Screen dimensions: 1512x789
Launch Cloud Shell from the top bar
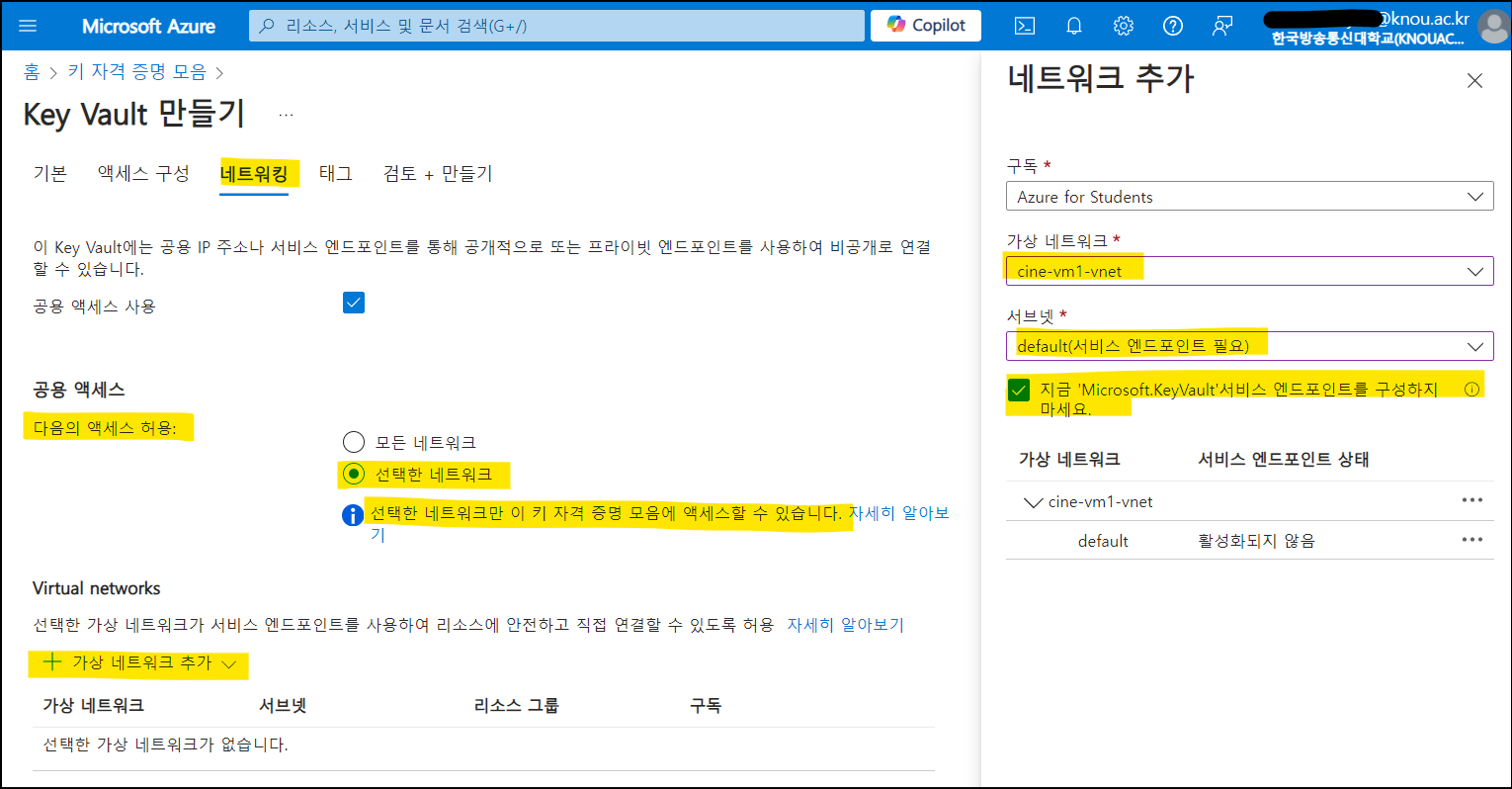pyautogui.click(x=1025, y=26)
